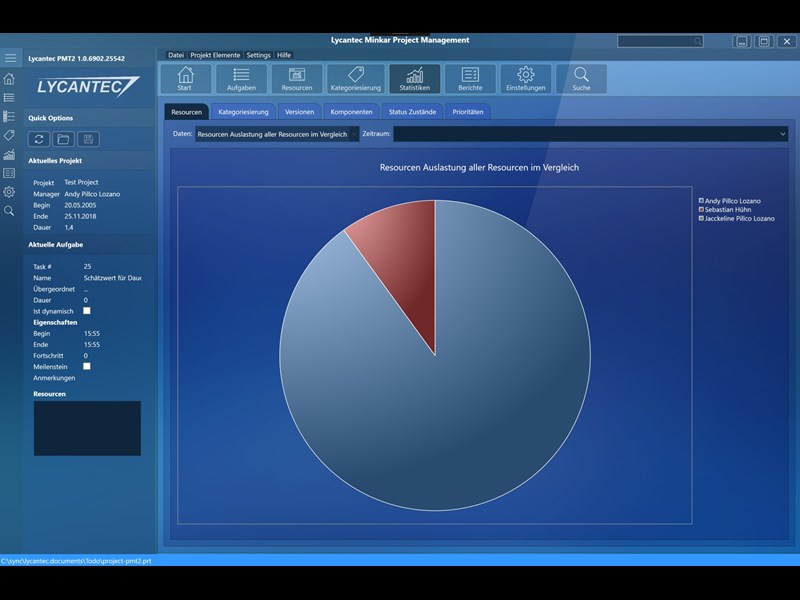Click Jacckeline Pillco Lozano legend color swatch

point(701,218)
